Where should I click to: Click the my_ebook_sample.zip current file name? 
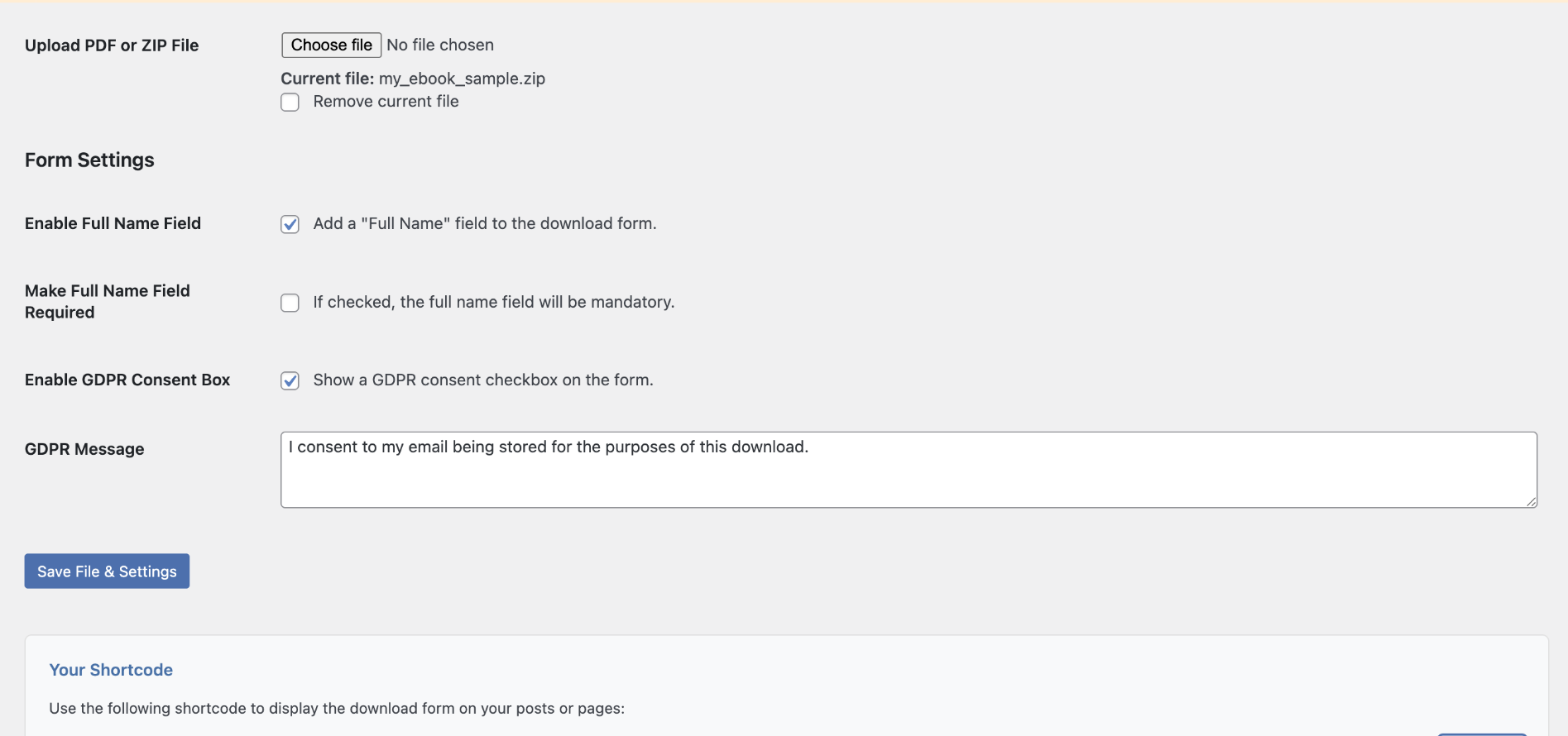[x=462, y=79]
